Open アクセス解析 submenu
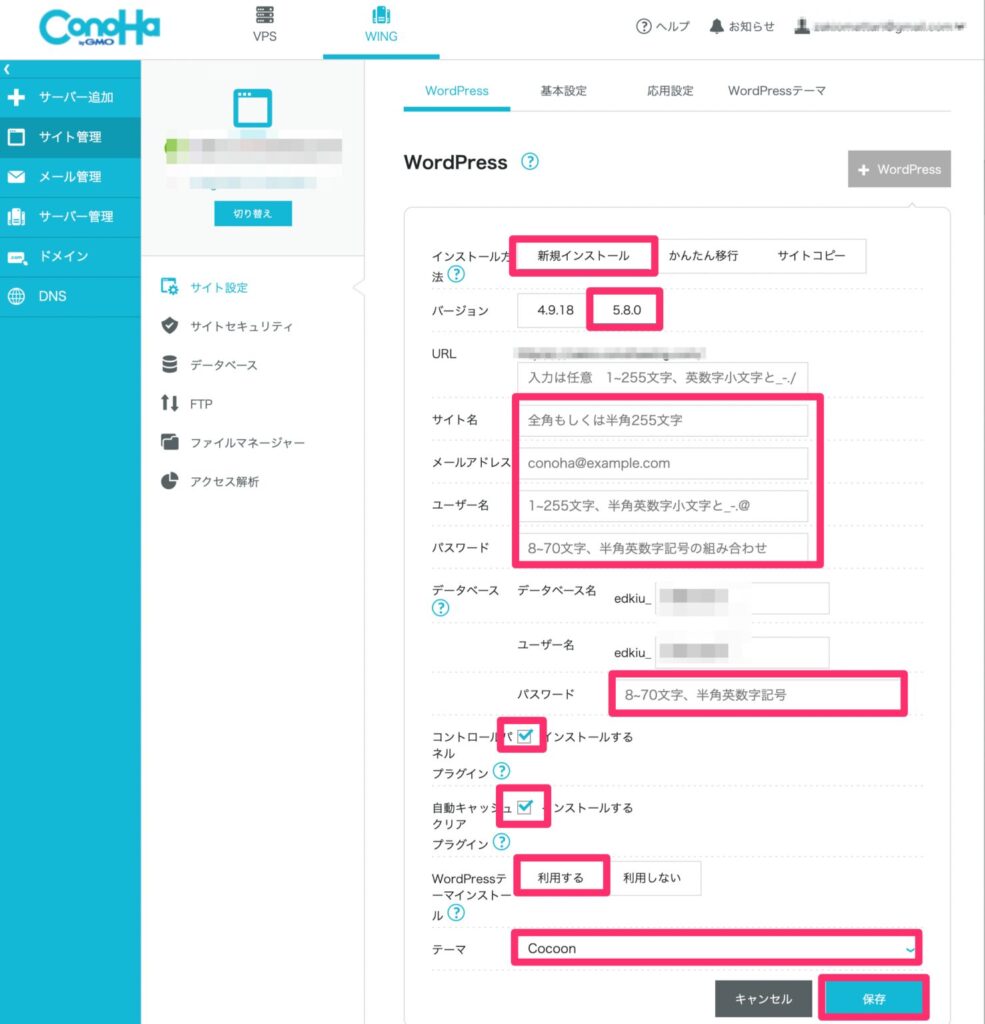 [210, 481]
